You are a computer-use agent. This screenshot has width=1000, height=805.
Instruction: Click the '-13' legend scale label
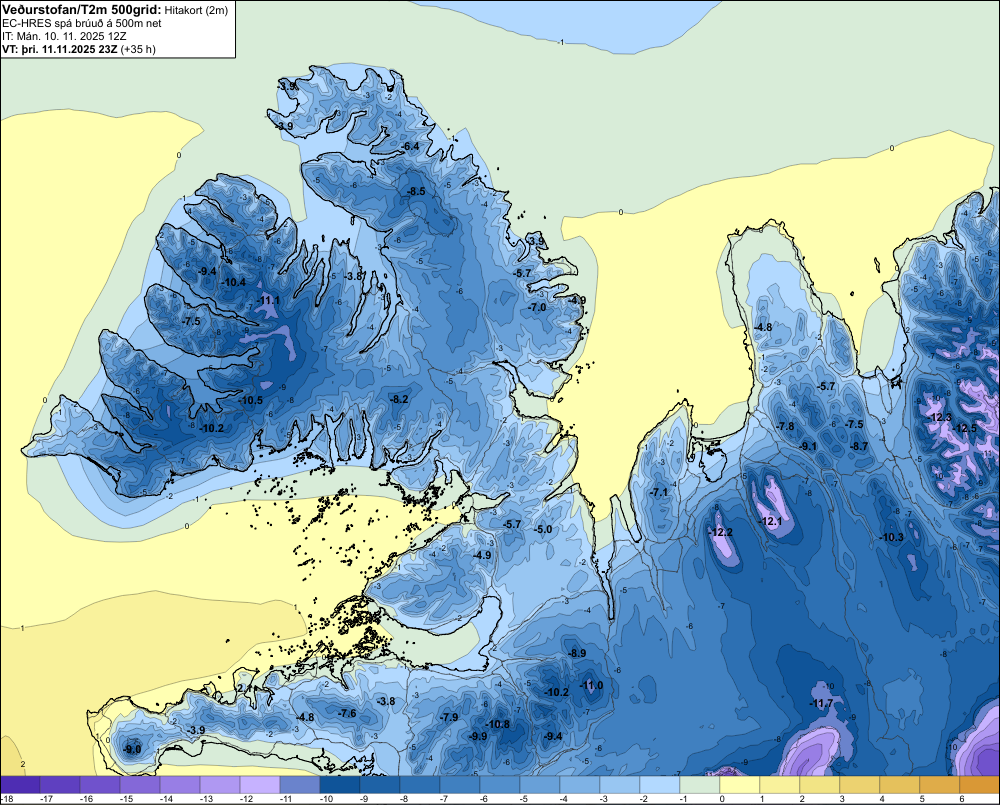[x=207, y=799]
